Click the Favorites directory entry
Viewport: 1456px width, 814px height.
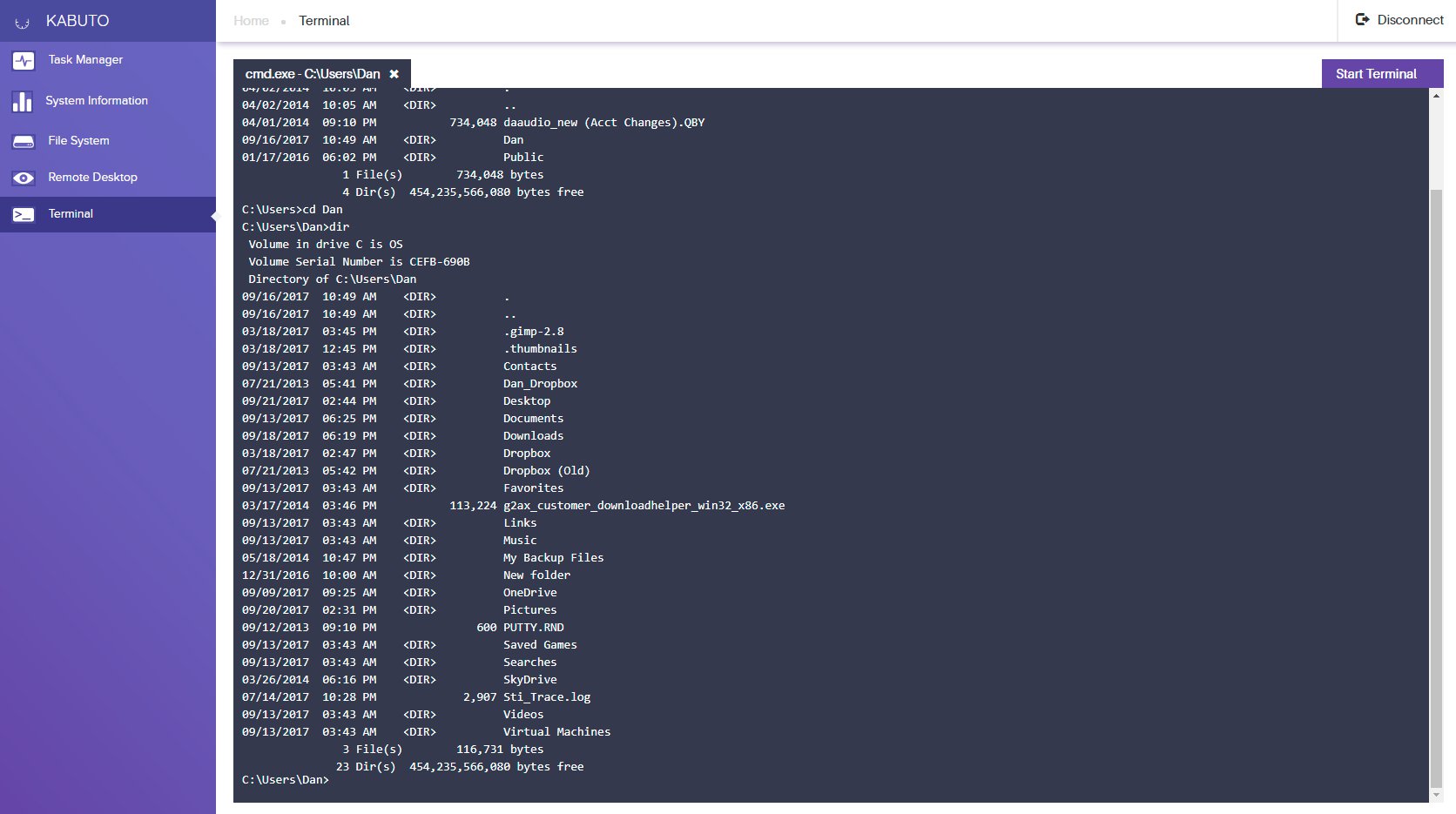pos(533,488)
